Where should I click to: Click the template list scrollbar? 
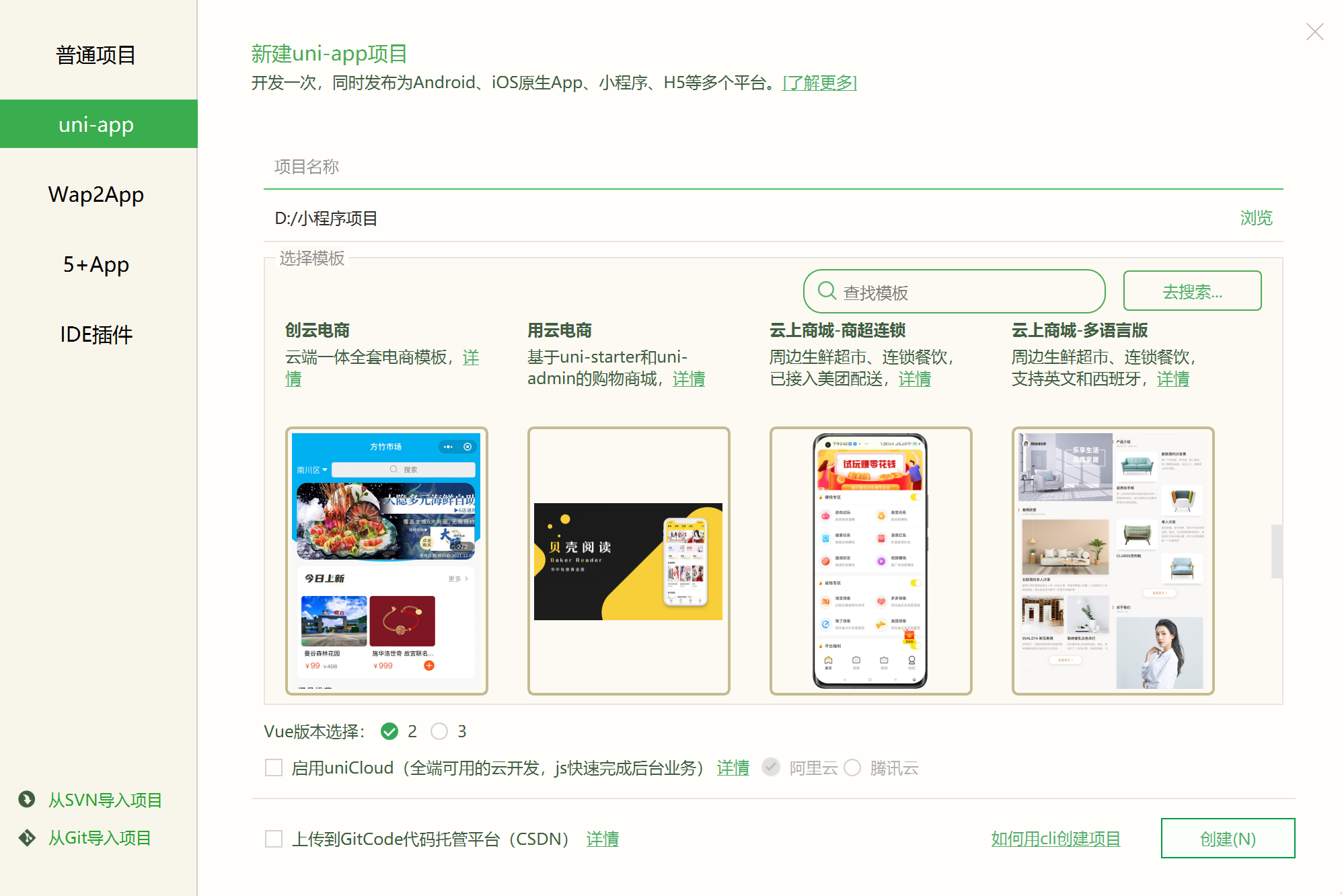1276,551
